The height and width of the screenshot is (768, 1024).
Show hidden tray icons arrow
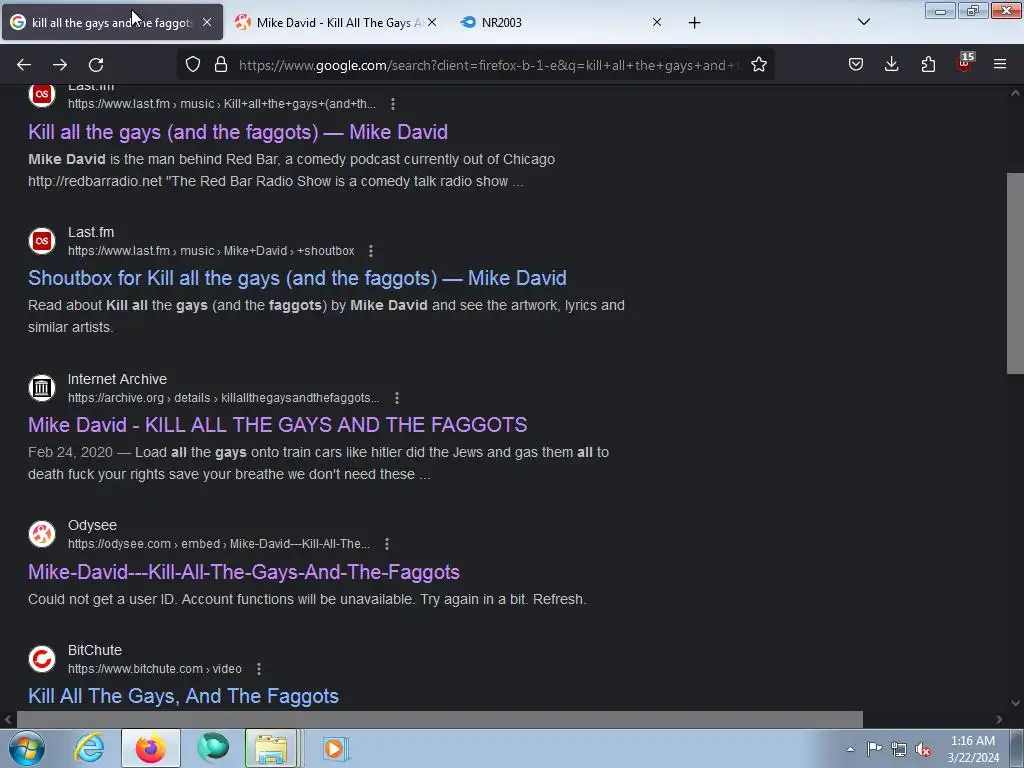[850, 749]
